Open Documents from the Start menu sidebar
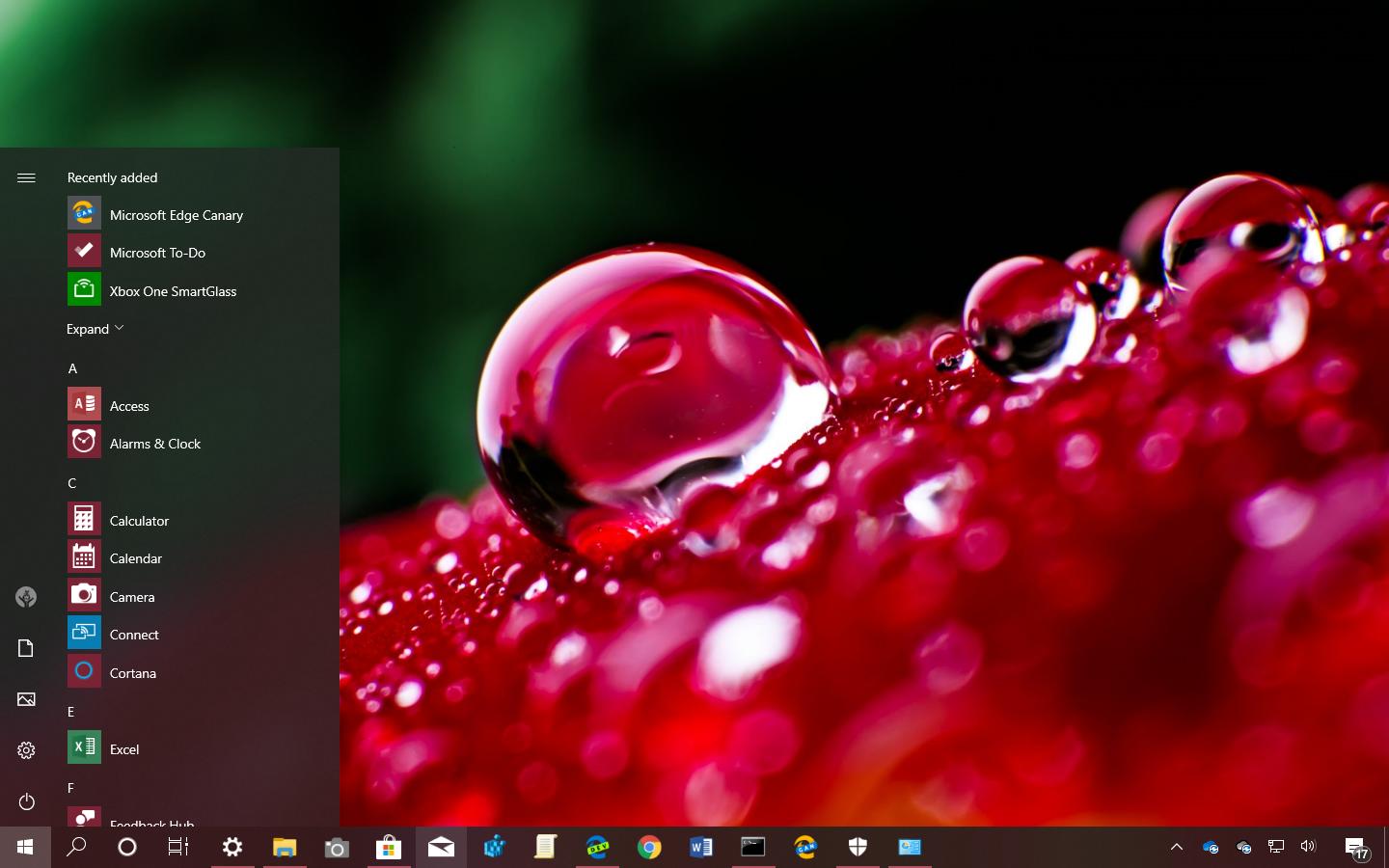This screenshot has height=868, width=1389. click(x=26, y=648)
